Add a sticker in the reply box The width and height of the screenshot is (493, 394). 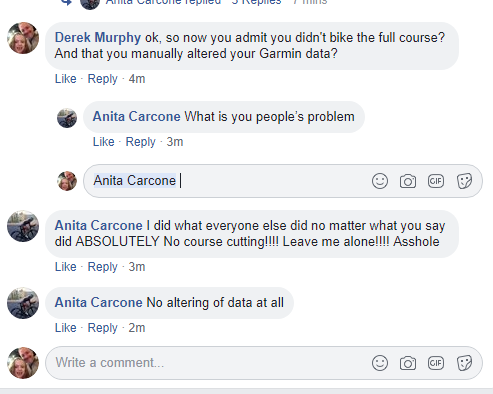click(x=464, y=181)
